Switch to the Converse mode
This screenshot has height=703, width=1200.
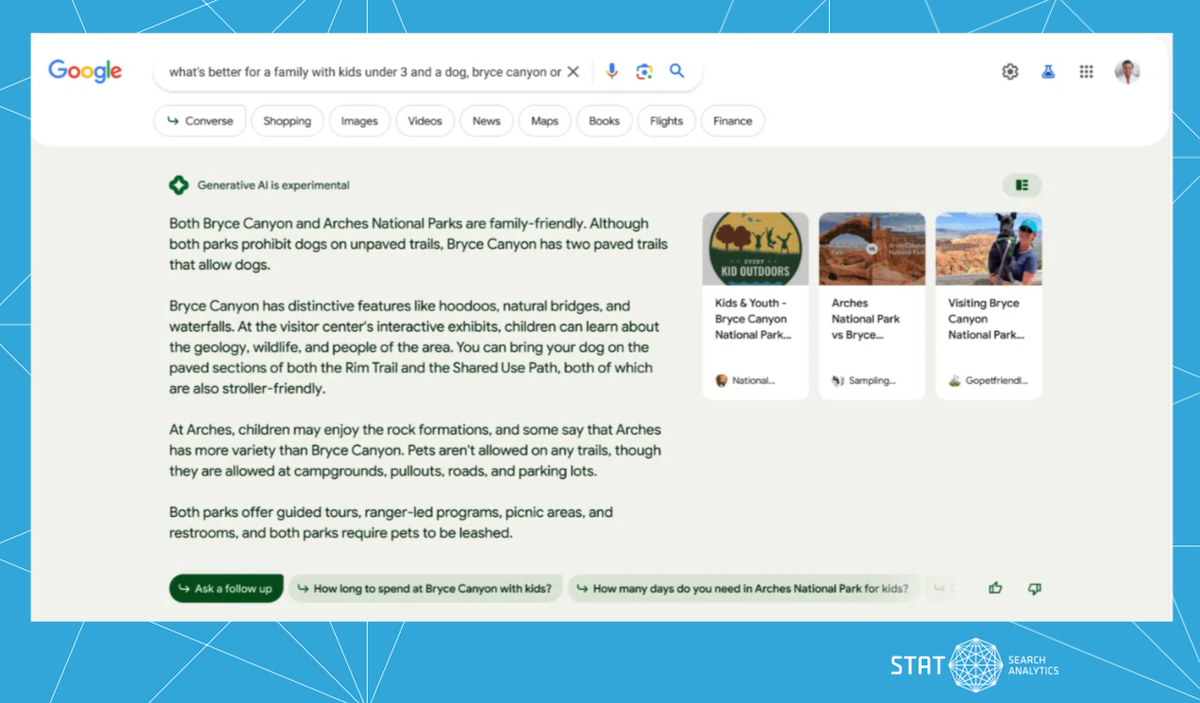point(200,120)
